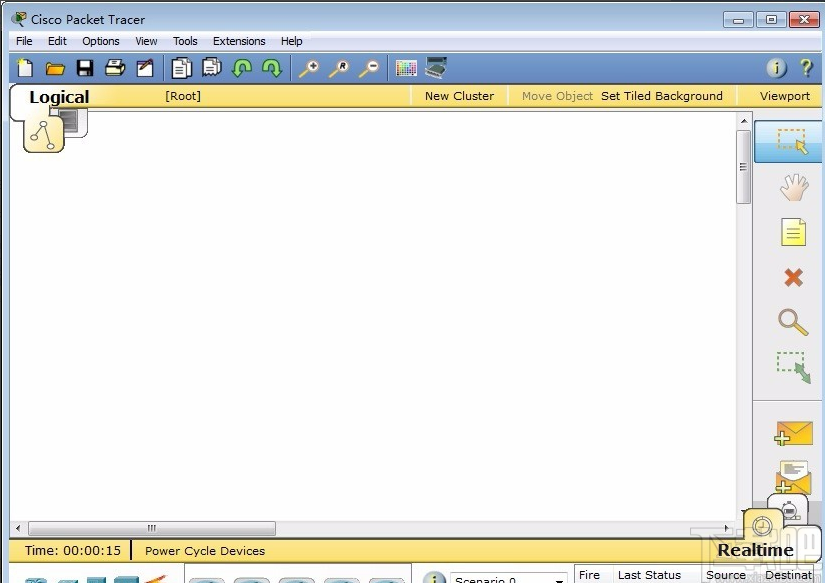
Task: Open the Extensions menu
Action: pyautogui.click(x=239, y=41)
